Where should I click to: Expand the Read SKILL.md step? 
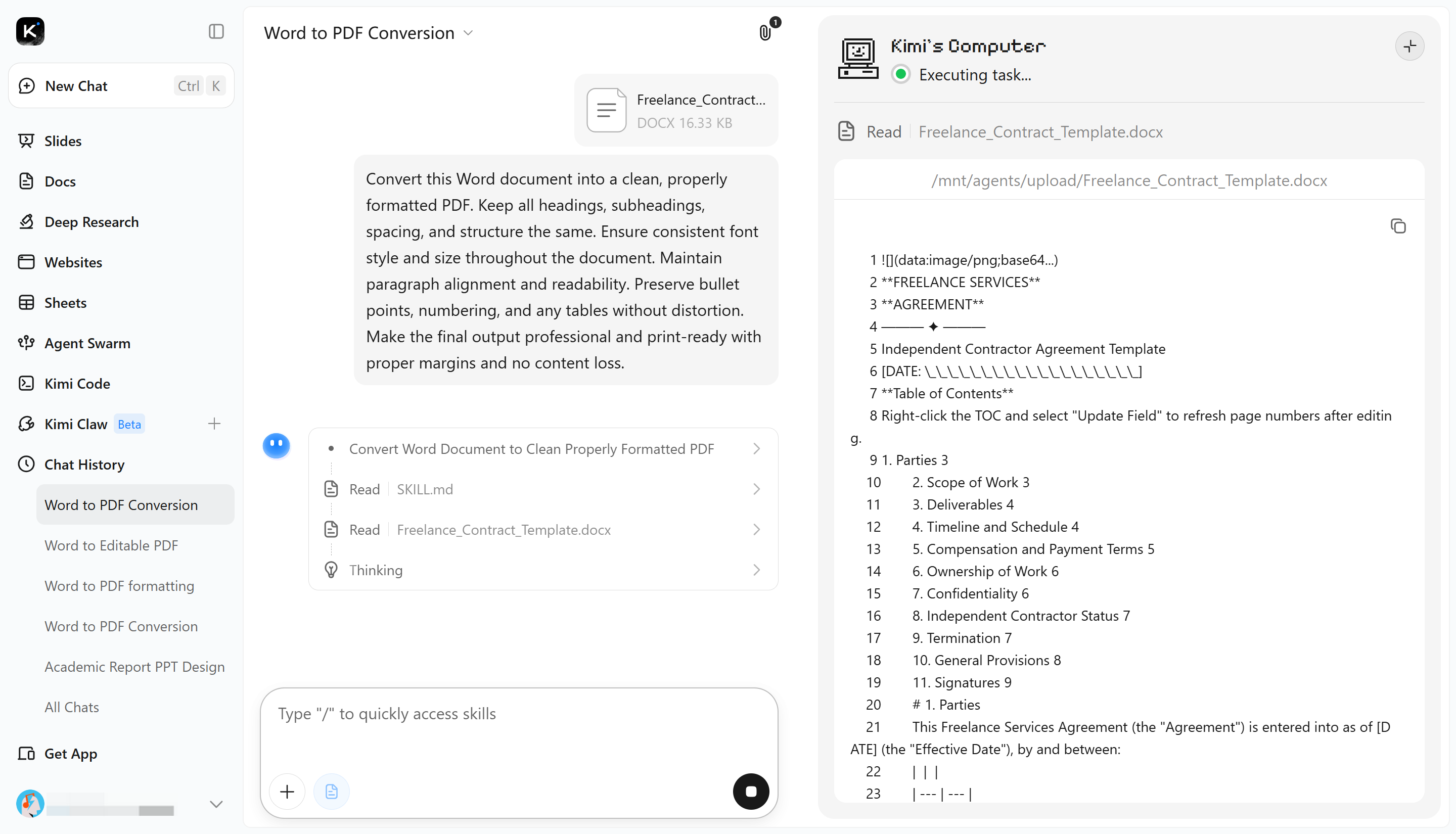pos(543,489)
